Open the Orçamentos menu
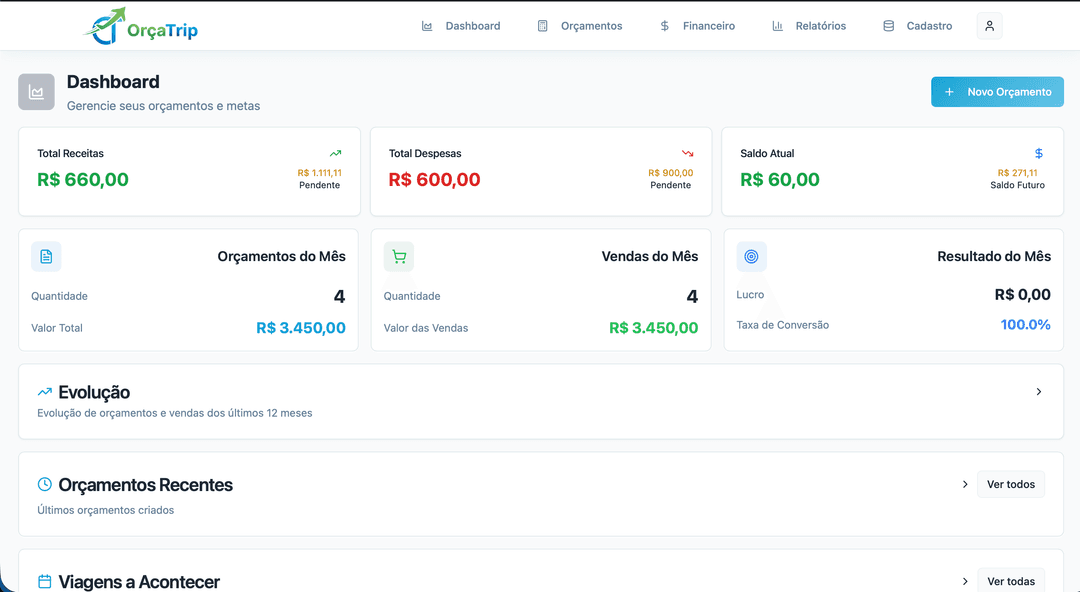Screen dimensions: 1080x592 tap(580, 26)
